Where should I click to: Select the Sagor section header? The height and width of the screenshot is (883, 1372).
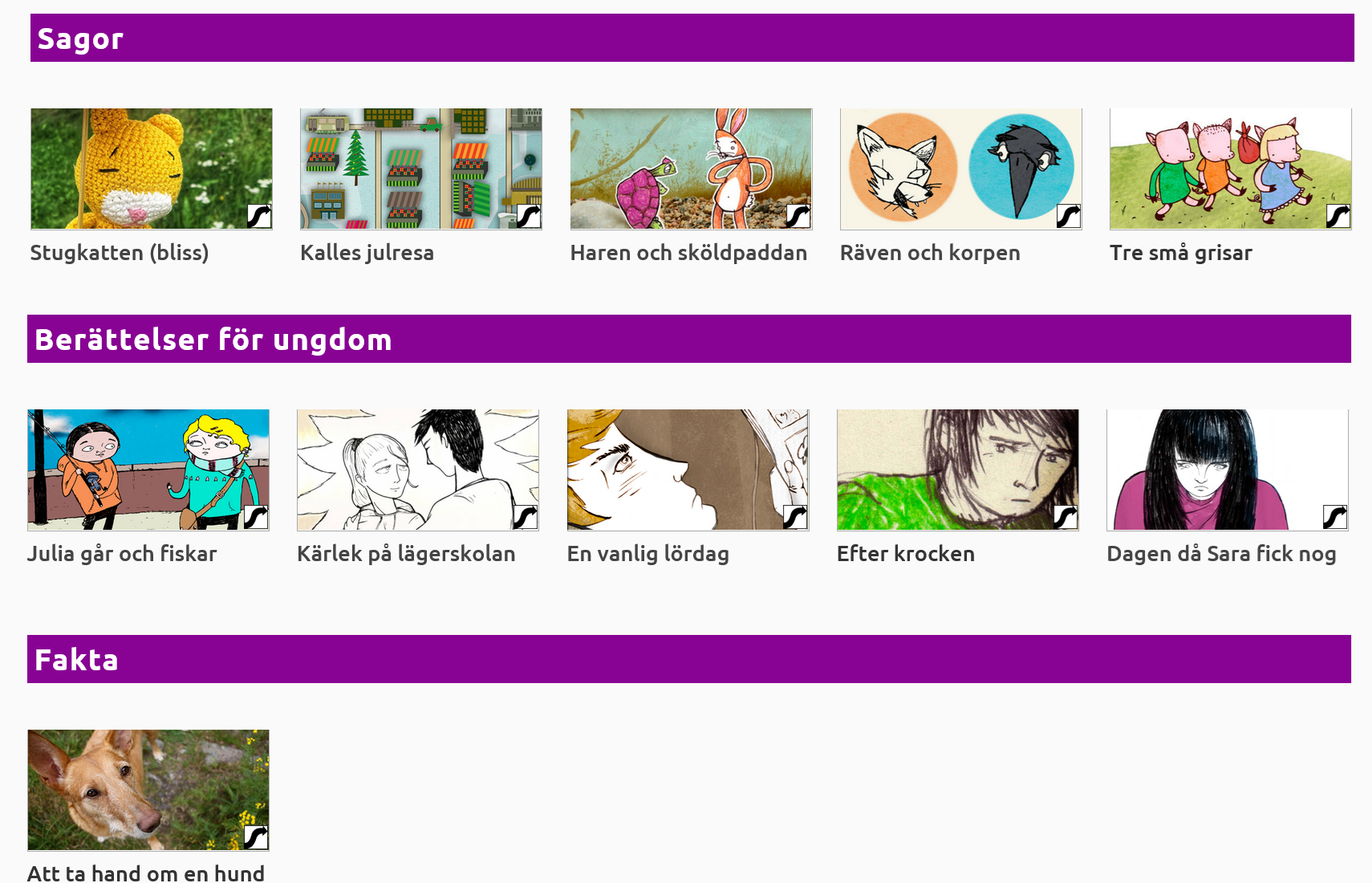pos(692,38)
